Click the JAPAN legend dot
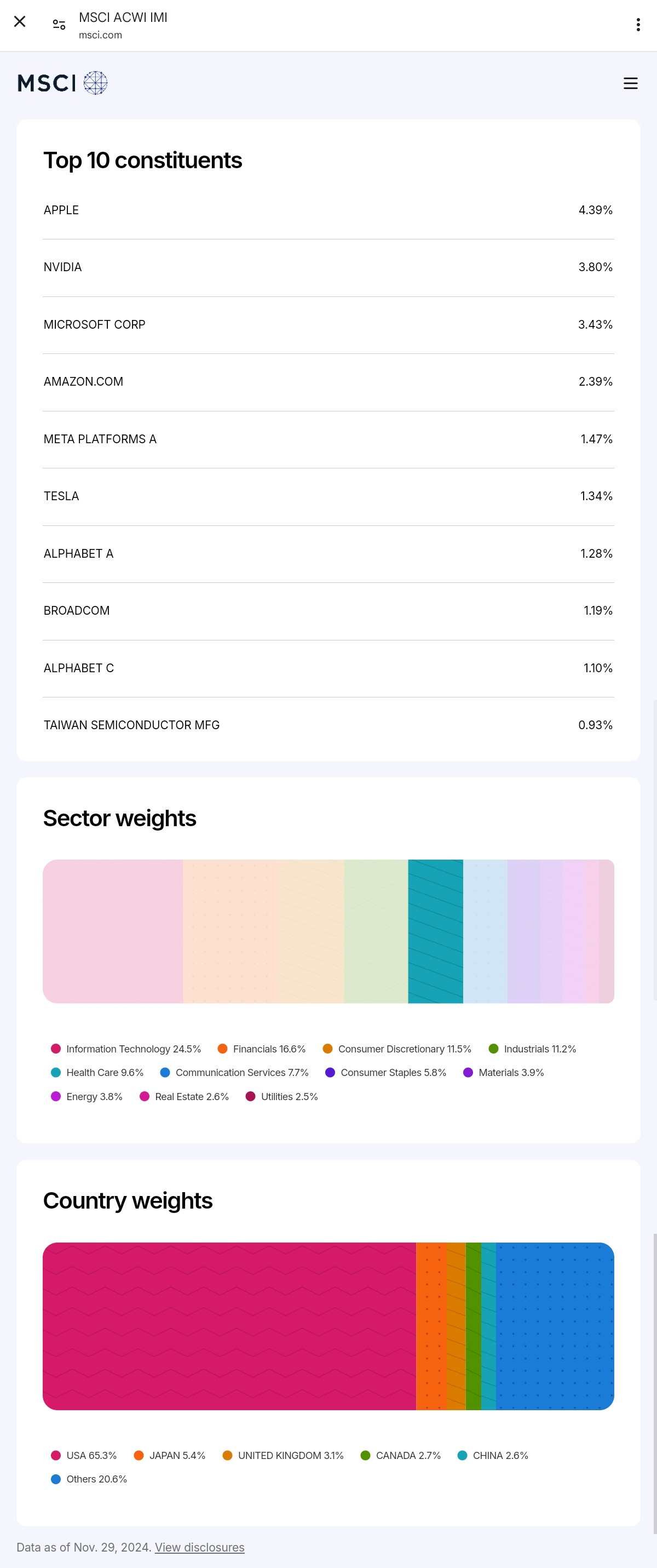The width and height of the screenshot is (657, 1568). click(139, 1455)
